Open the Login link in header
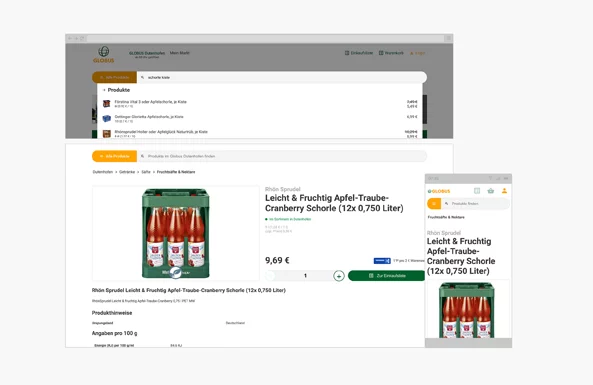 tap(418, 53)
